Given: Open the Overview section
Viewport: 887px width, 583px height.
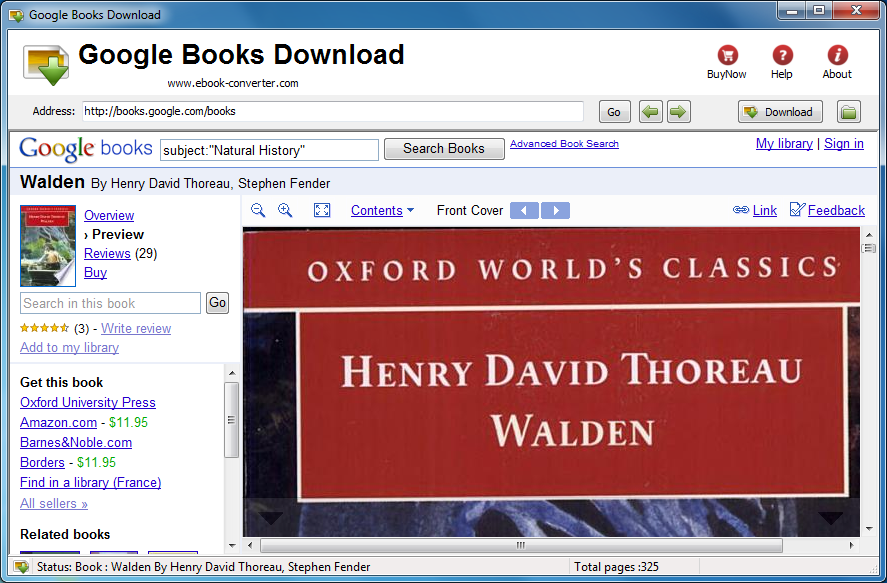Looking at the screenshot, I should click(108, 215).
